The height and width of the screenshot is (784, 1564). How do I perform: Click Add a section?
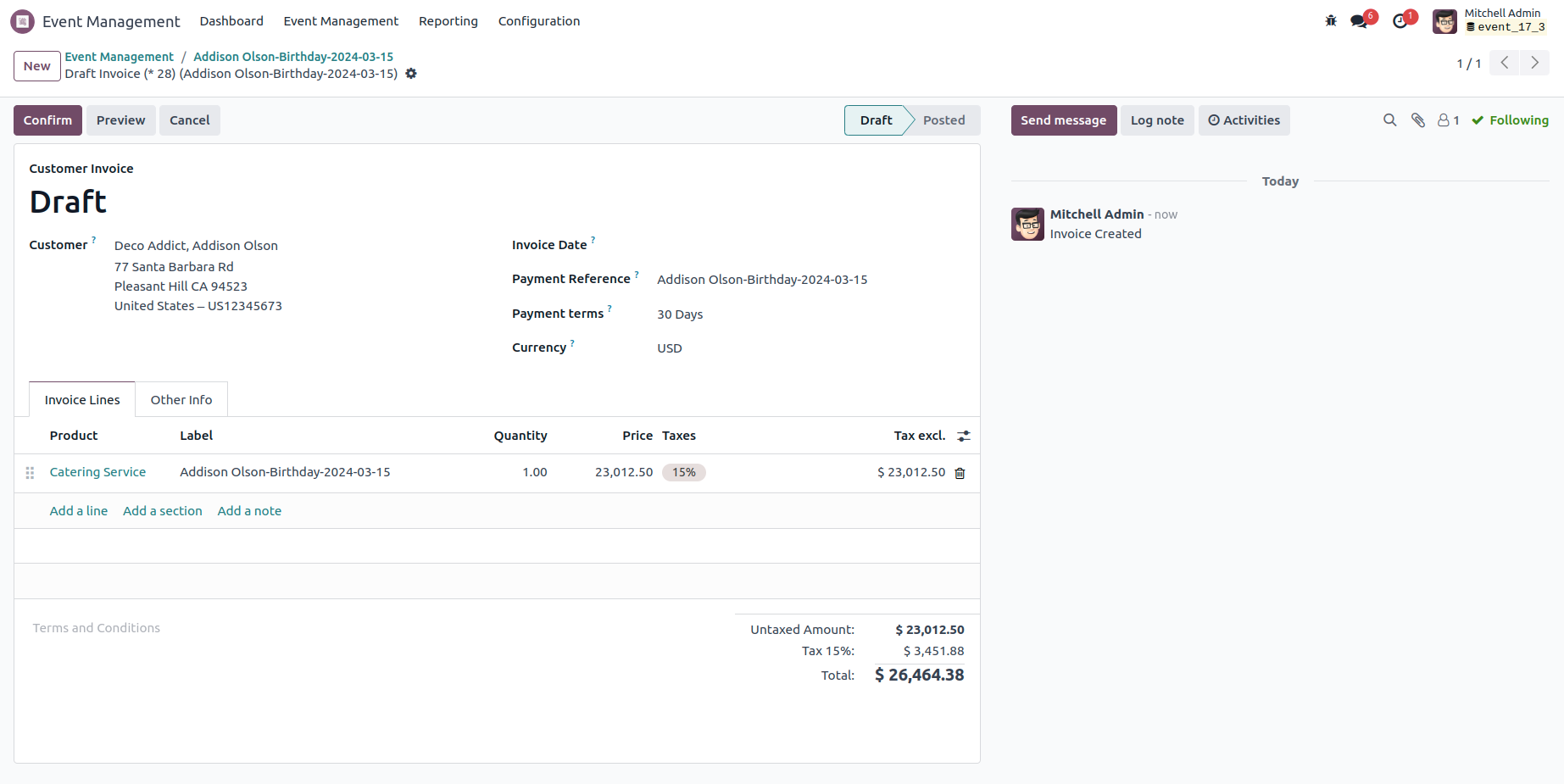[x=163, y=511]
